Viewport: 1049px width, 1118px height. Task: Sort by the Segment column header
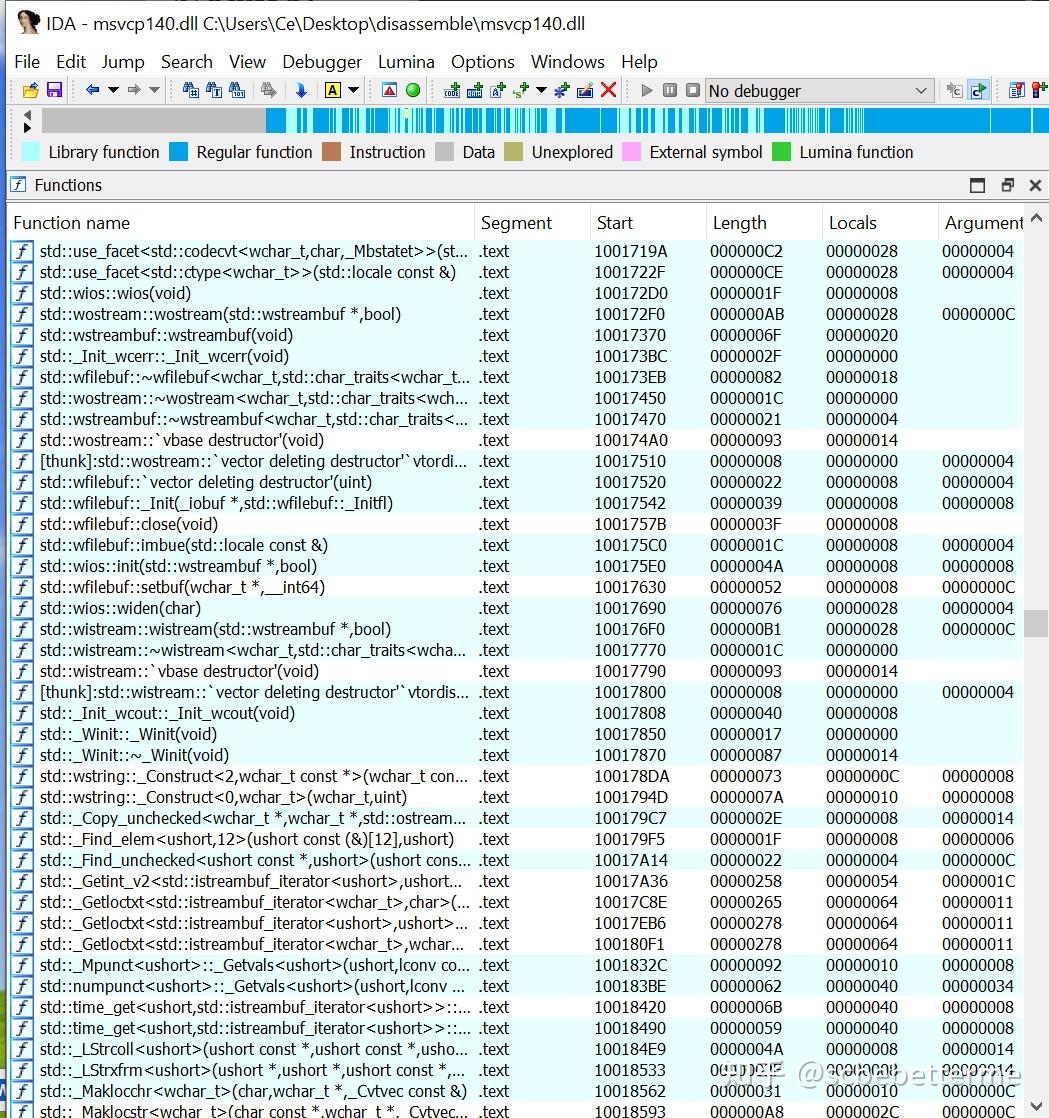[x=532, y=222]
